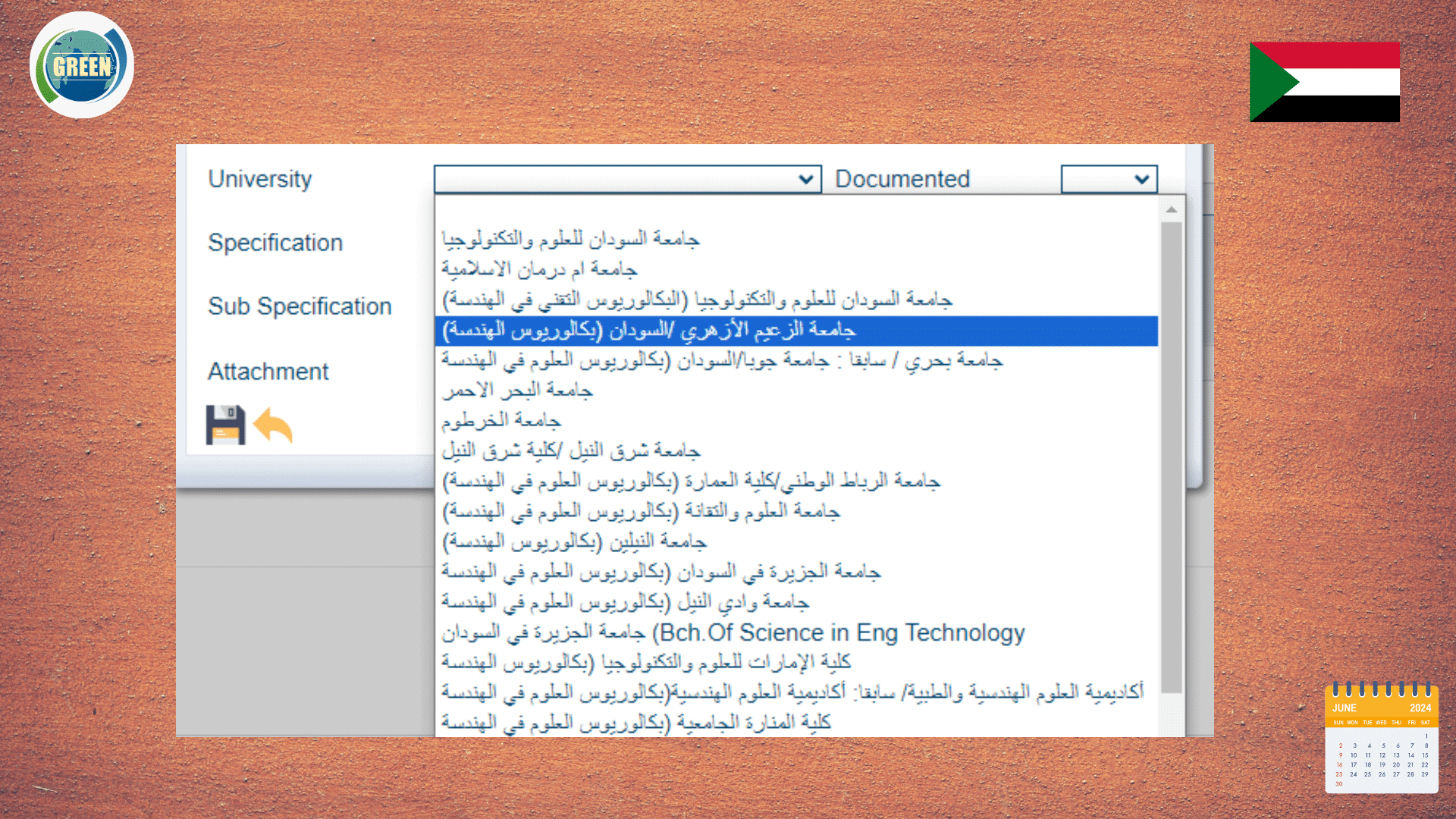Image resolution: width=1456 pixels, height=819 pixels.
Task: Click the dropdown list scroll up arrow
Action: coord(1172,209)
